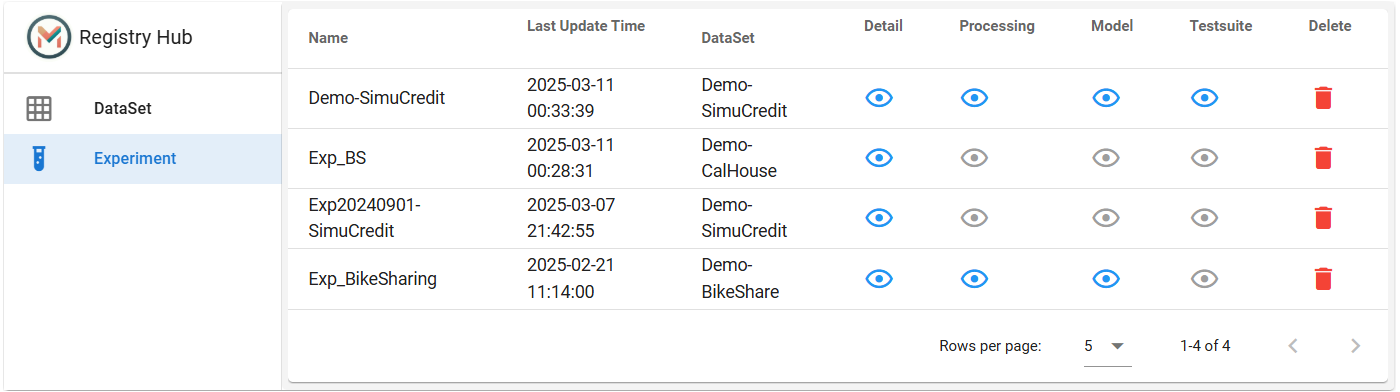Viewport: 1400px width, 392px height.
Task: Delete the Exp_BS experiment row
Action: tap(1323, 158)
